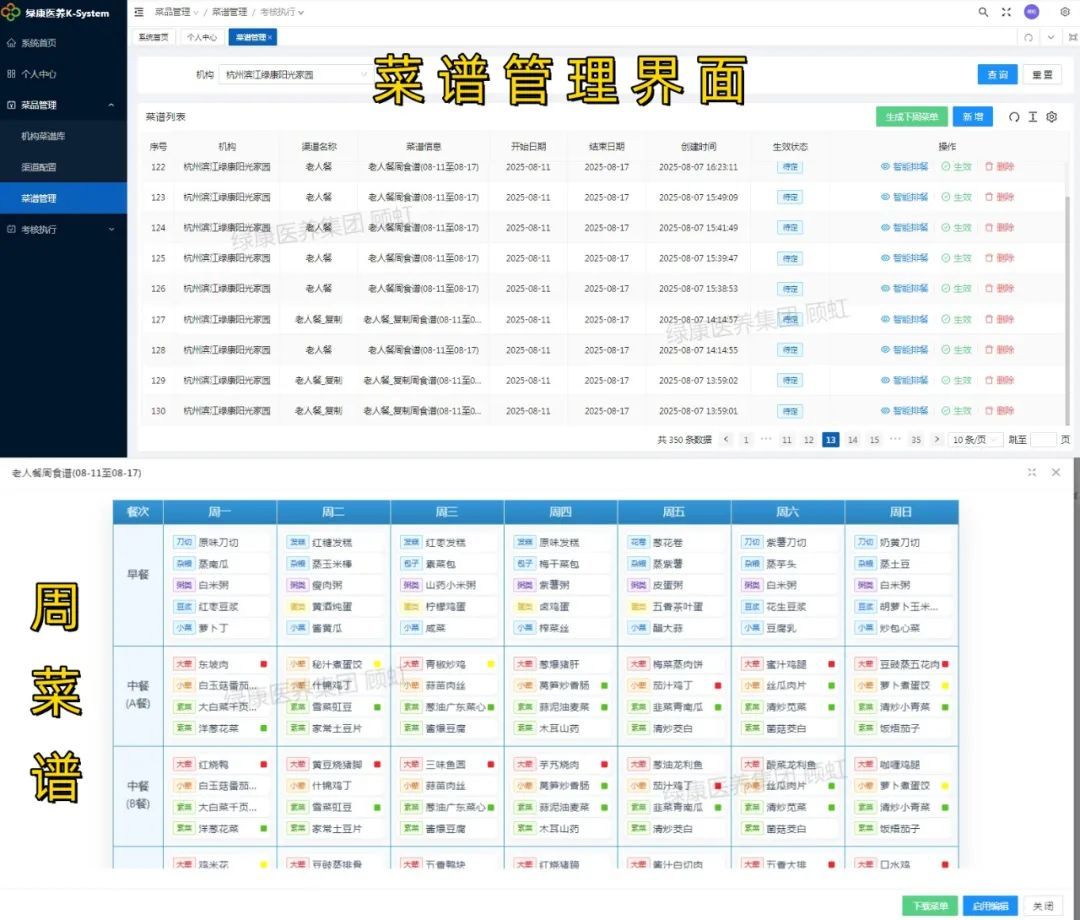Jump to page 14
The width and height of the screenshot is (1080, 920).
(x=853, y=439)
